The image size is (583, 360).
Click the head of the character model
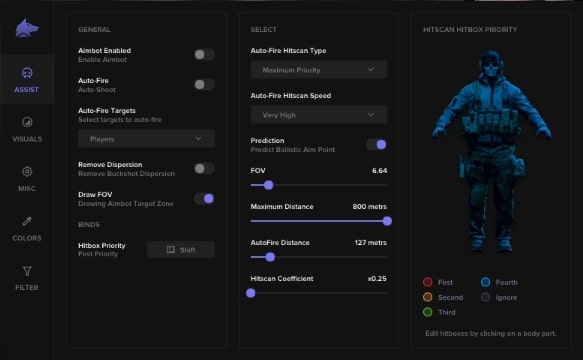coord(491,65)
